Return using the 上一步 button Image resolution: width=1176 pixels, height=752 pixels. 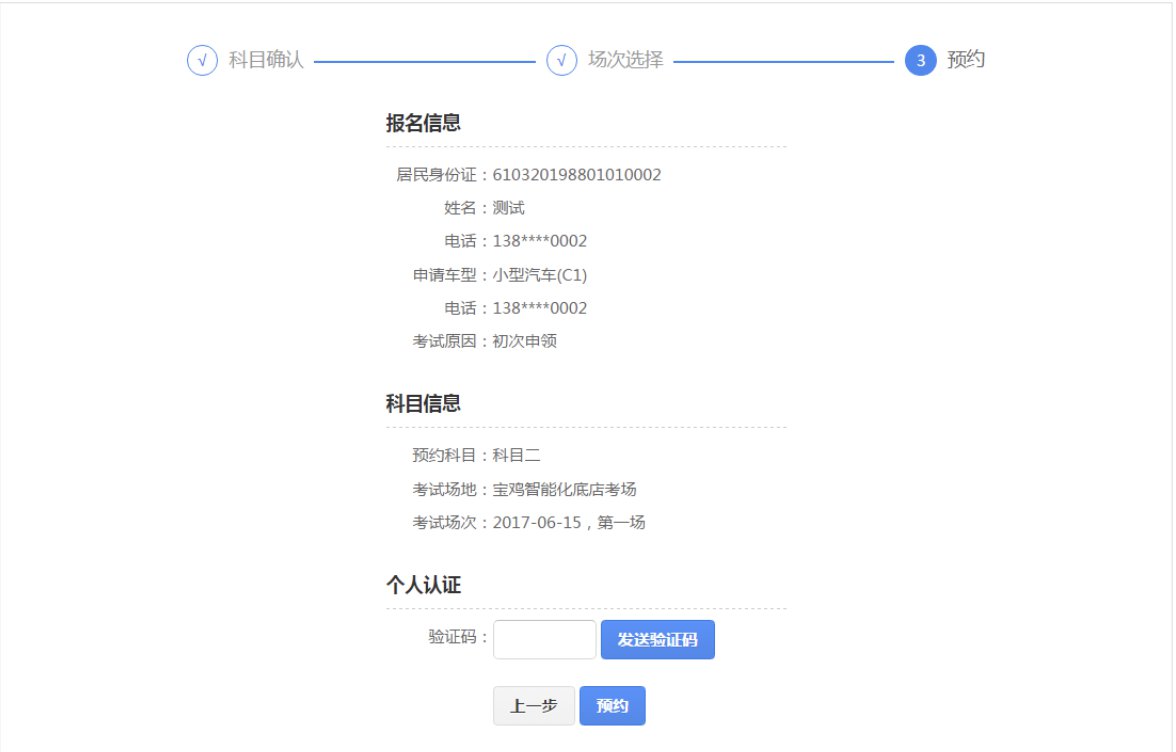(x=534, y=706)
